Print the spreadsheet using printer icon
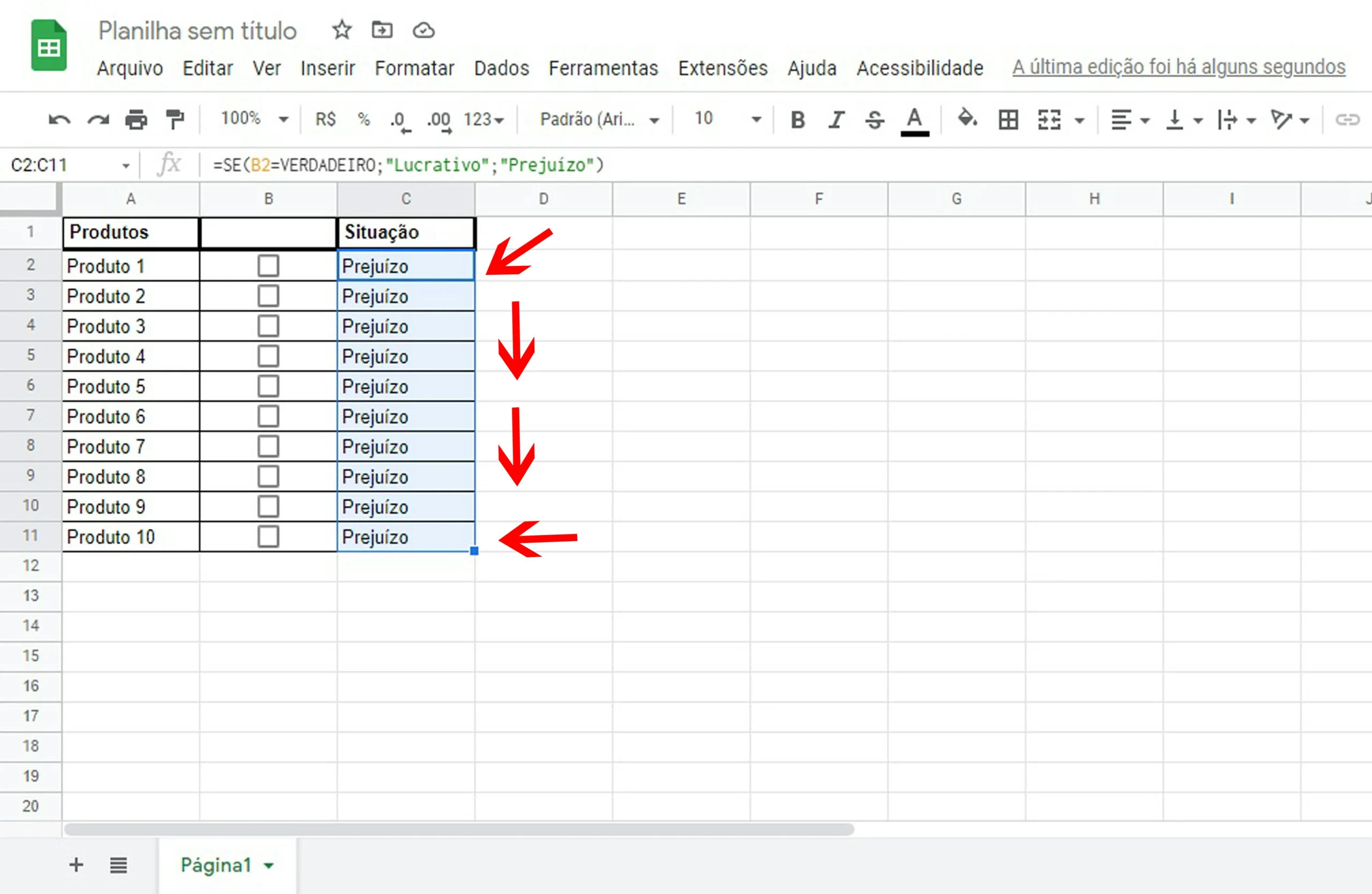 coord(136,120)
